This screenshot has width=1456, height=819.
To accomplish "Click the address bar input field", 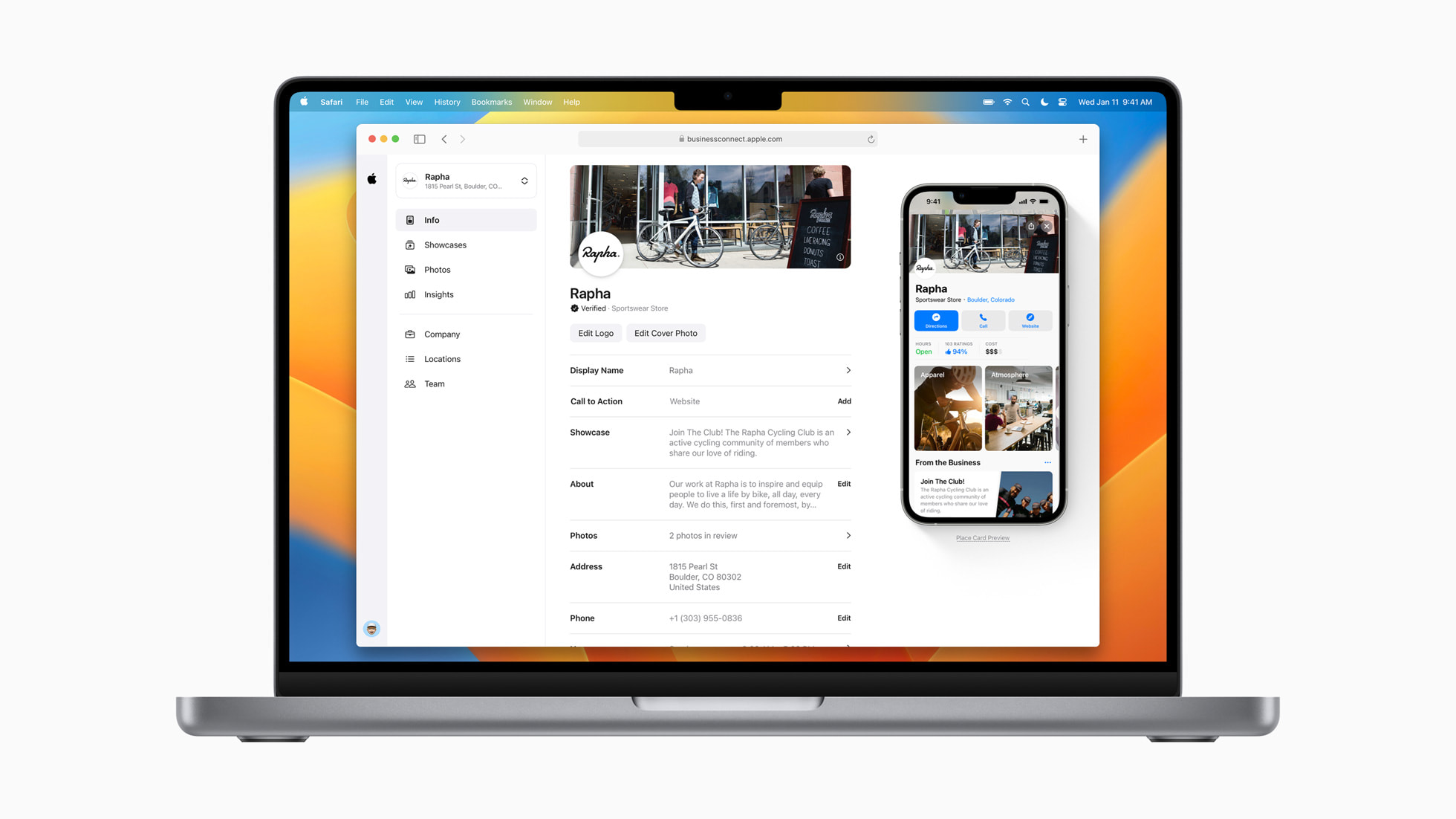I will [727, 139].
